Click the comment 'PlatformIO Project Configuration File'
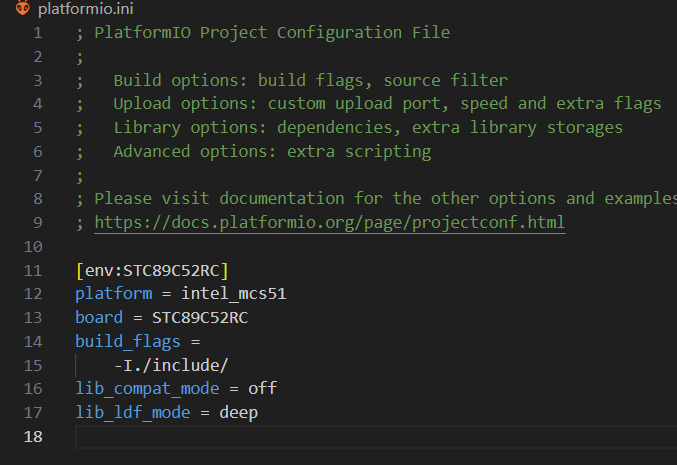The image size is (677, 465). point(272,33)
